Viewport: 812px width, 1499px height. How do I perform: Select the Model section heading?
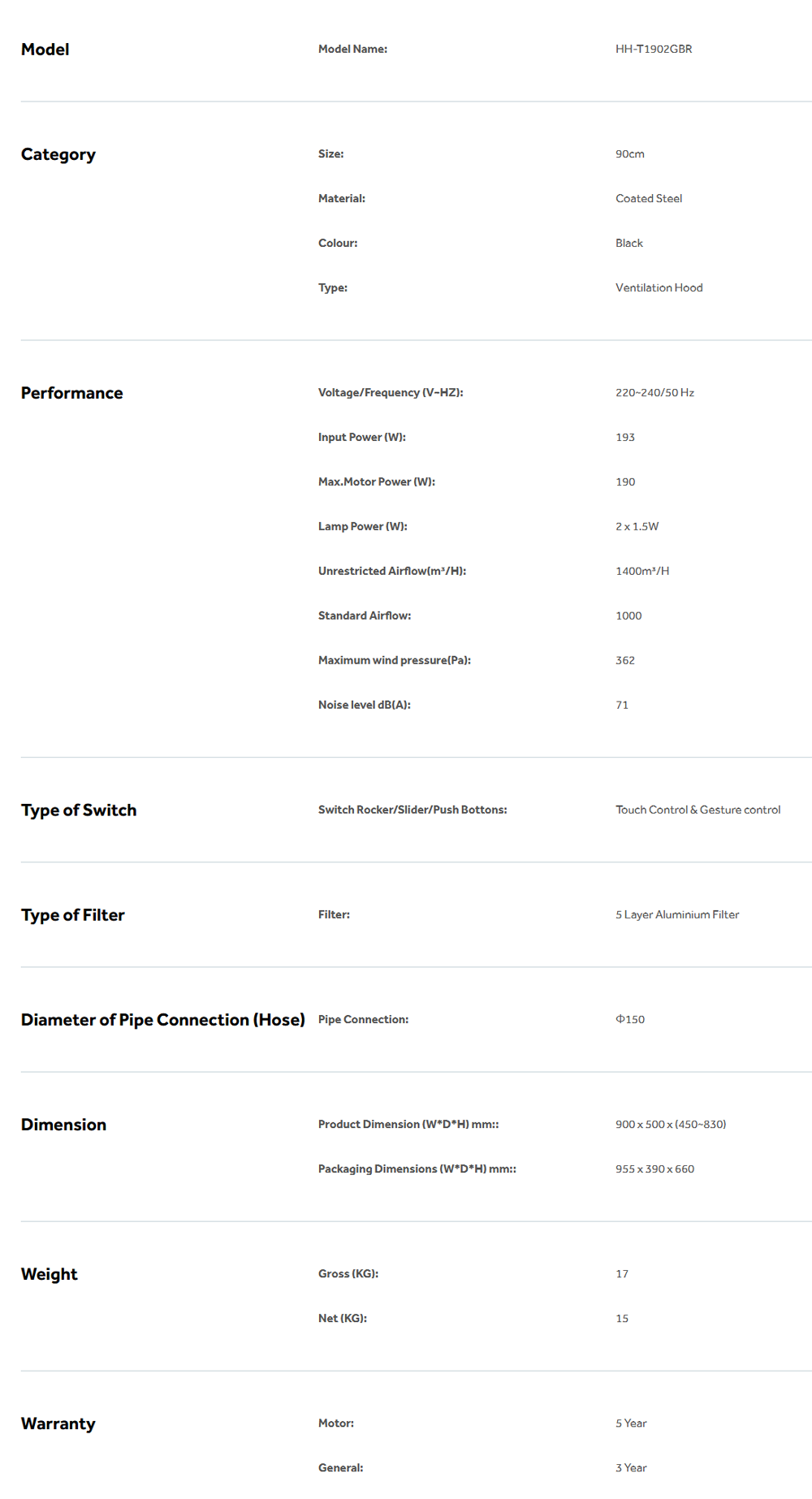point(45,50)
